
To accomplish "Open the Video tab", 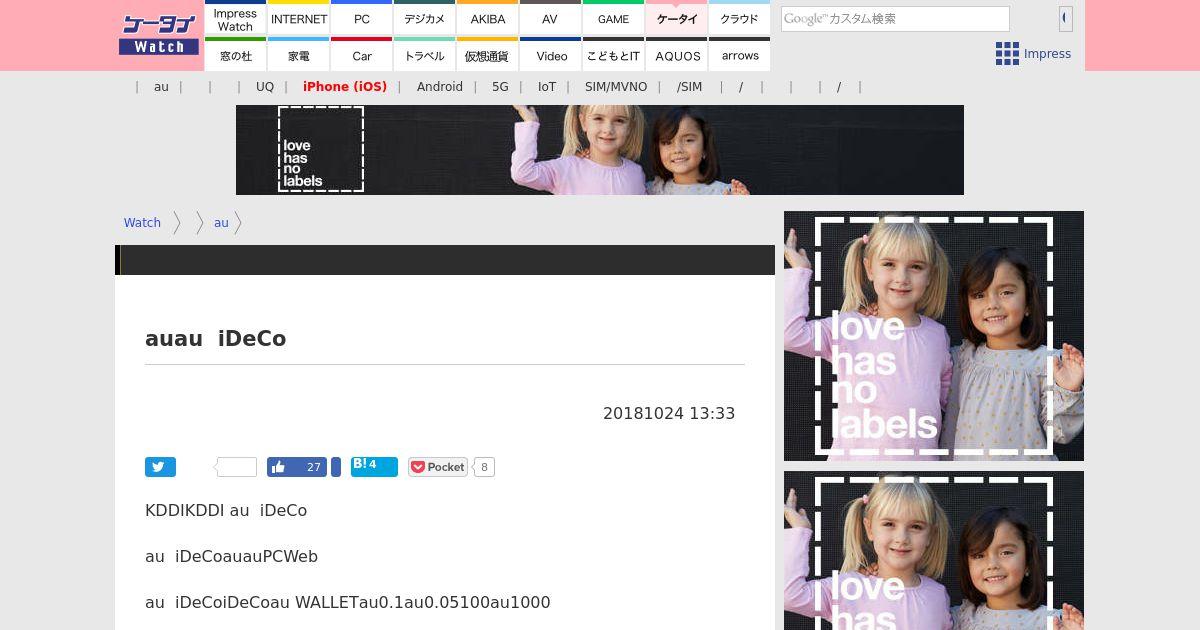I will tap(550, 55).
